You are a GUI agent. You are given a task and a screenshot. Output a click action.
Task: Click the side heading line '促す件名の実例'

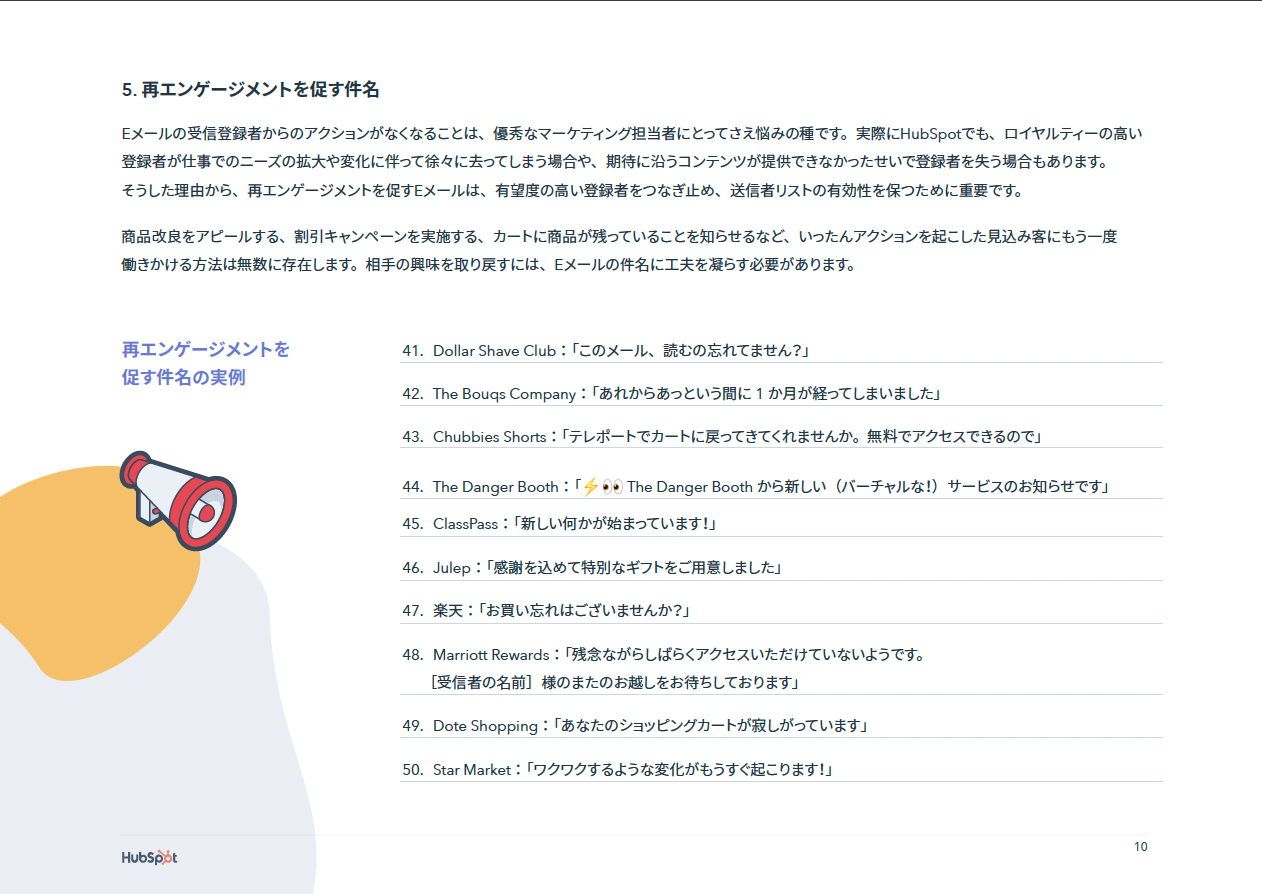(183, 378)
